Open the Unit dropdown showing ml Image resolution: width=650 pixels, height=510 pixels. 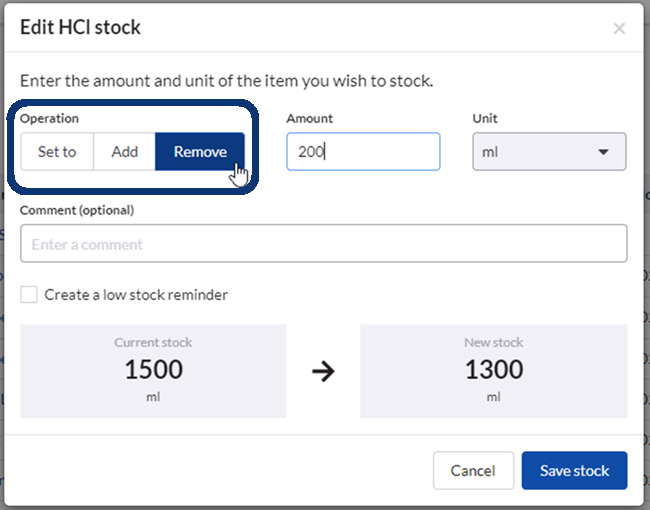[x=549, y=152]
